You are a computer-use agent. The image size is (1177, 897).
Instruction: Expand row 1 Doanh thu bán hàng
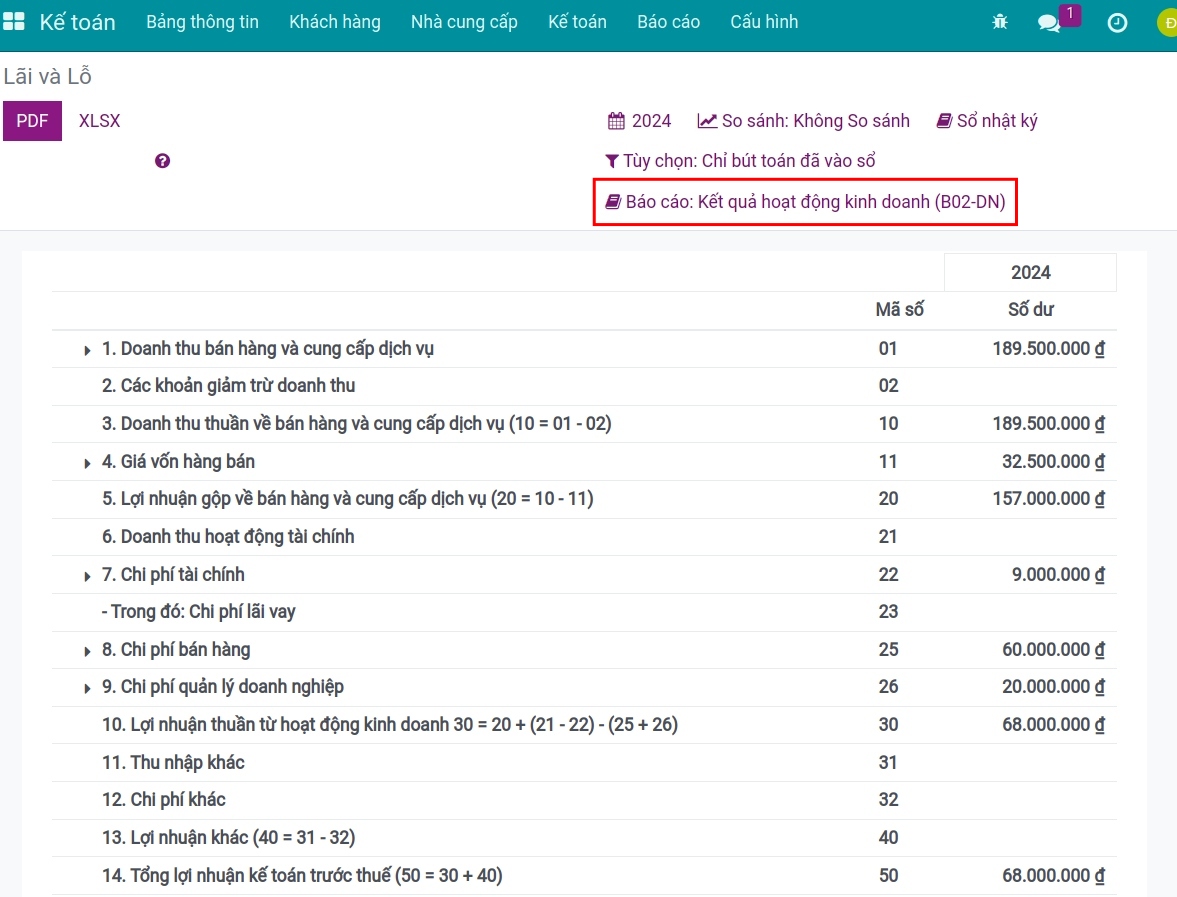[89, 350]
